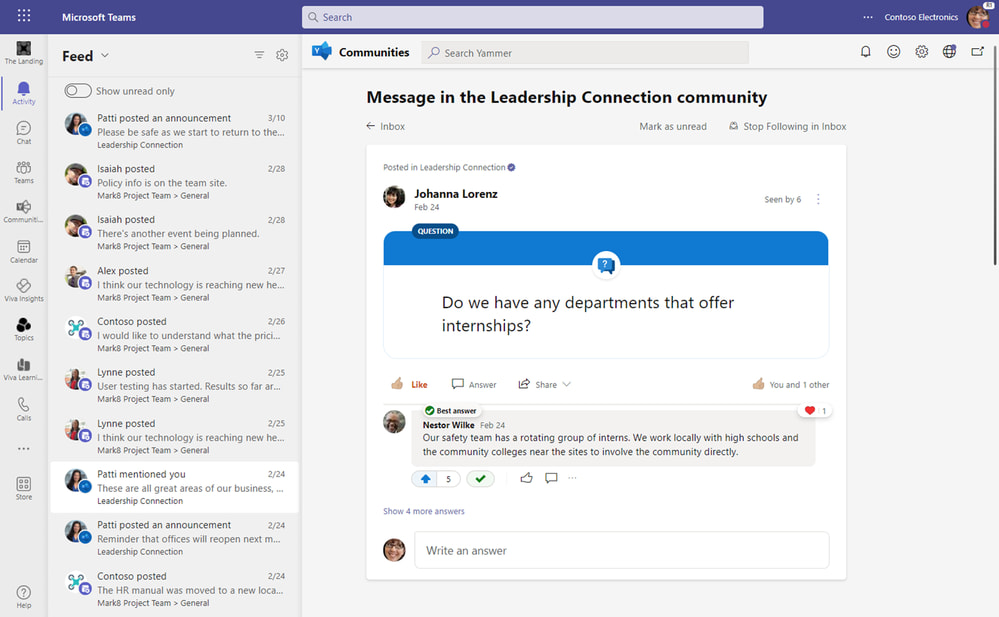Screen dimensions: 999x617
Task: Open Yammer settings gear icon
Action: point(922,52)
